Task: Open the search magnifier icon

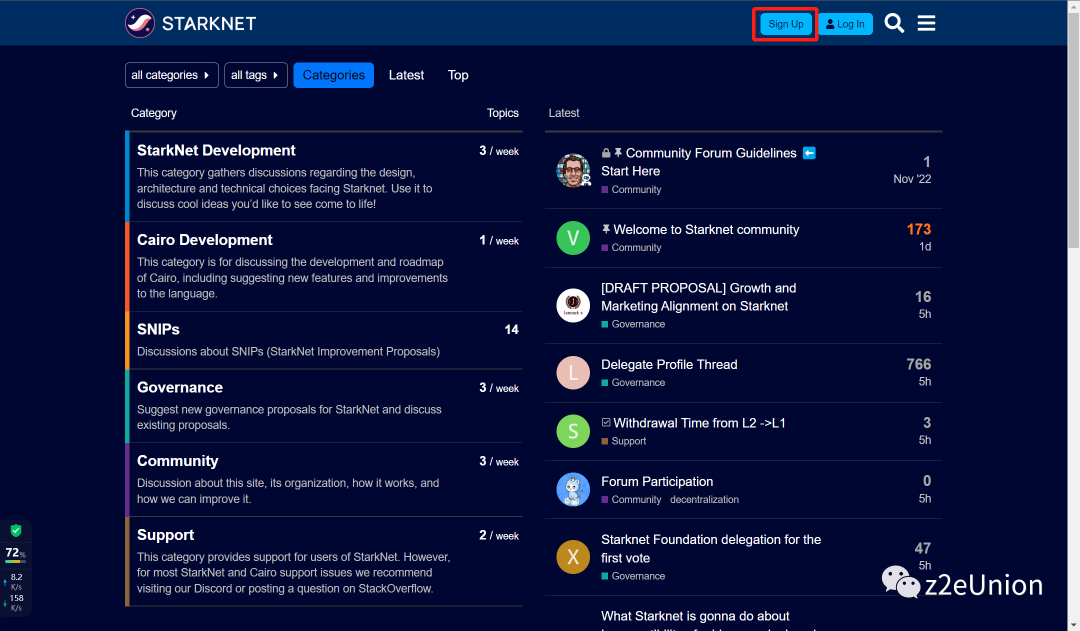Action: point(894,23)
